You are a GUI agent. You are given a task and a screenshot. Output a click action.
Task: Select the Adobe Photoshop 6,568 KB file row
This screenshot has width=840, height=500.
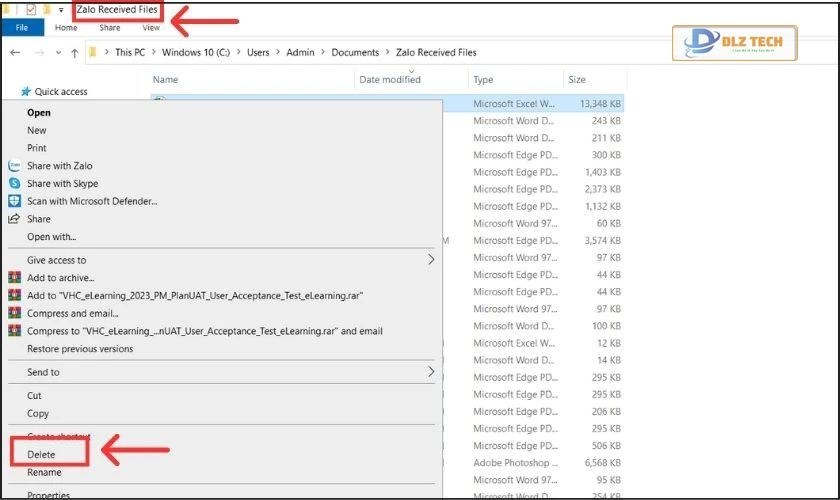(x=534, y=462)
